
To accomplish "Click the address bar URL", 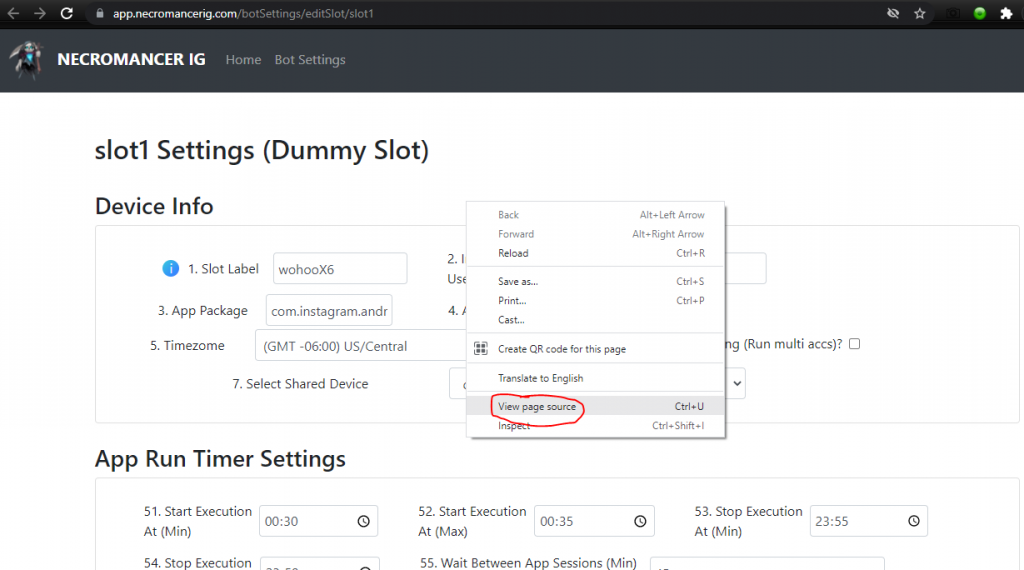I will 243,13.
